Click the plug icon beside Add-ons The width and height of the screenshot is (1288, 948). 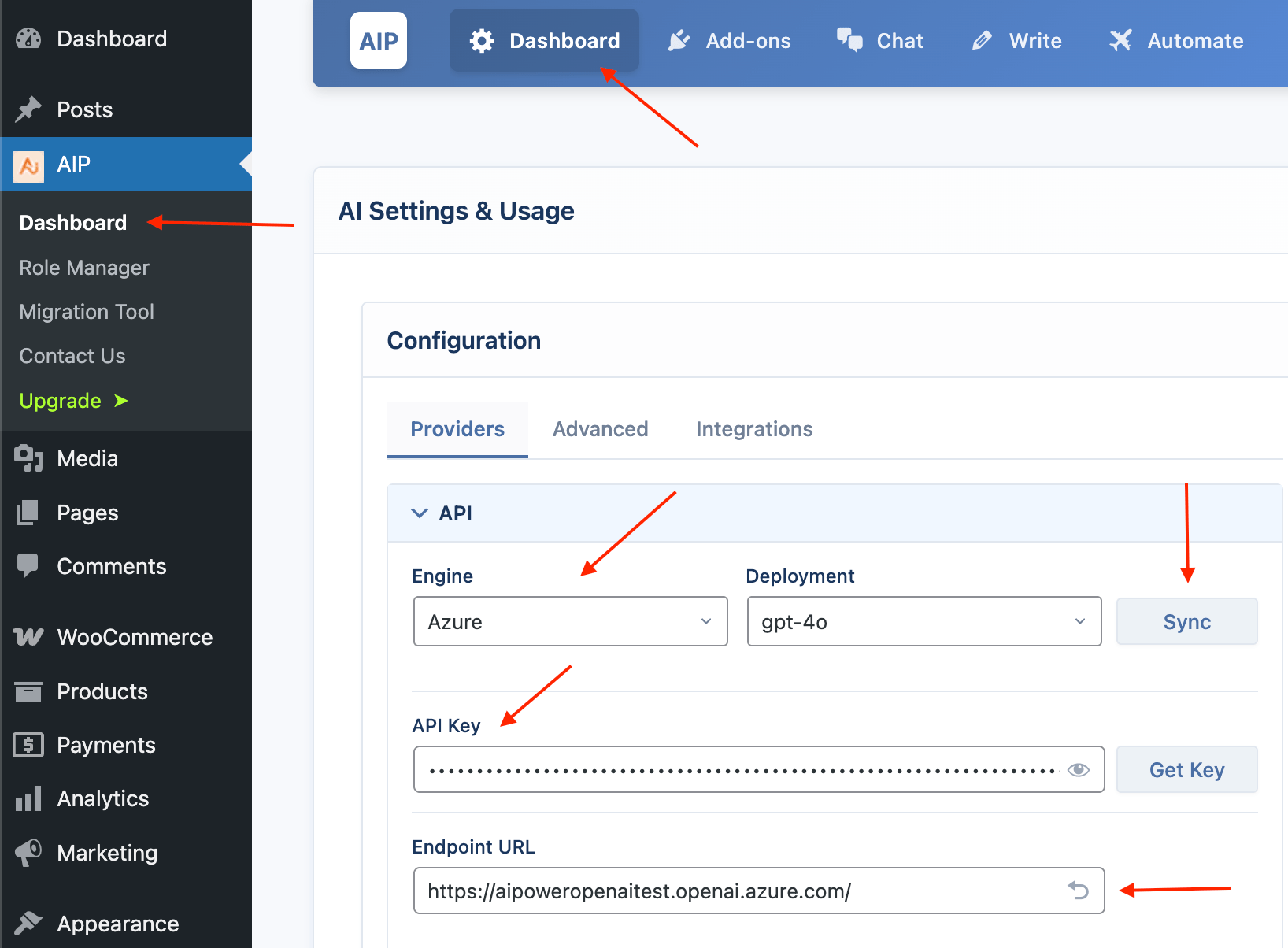[x=679, y=41]
